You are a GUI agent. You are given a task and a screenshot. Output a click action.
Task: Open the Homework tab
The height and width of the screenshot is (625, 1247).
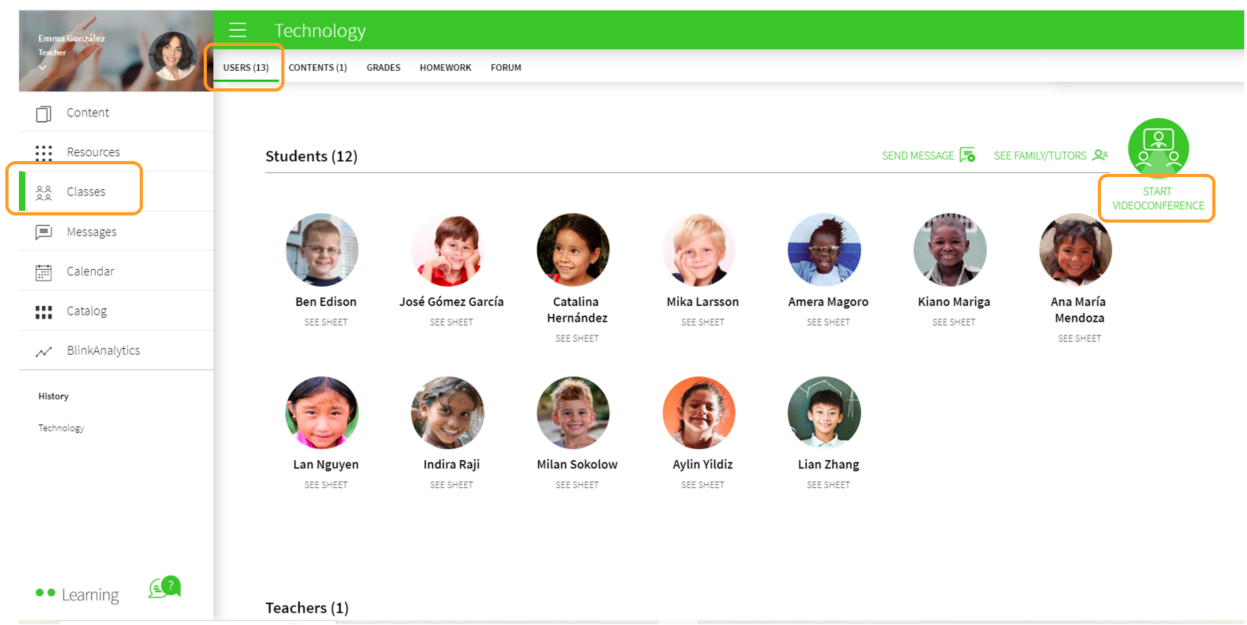(x=445, y=68)
